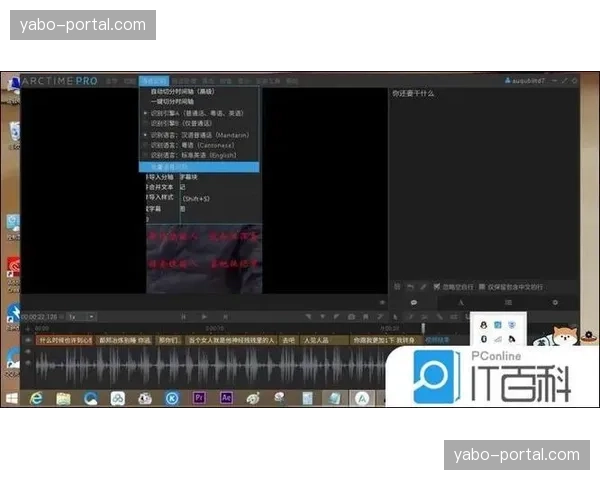The width and height of the screenshot is (600, 480).
Task: Set recognition language to Mandarin
Action: pos(199,135)
